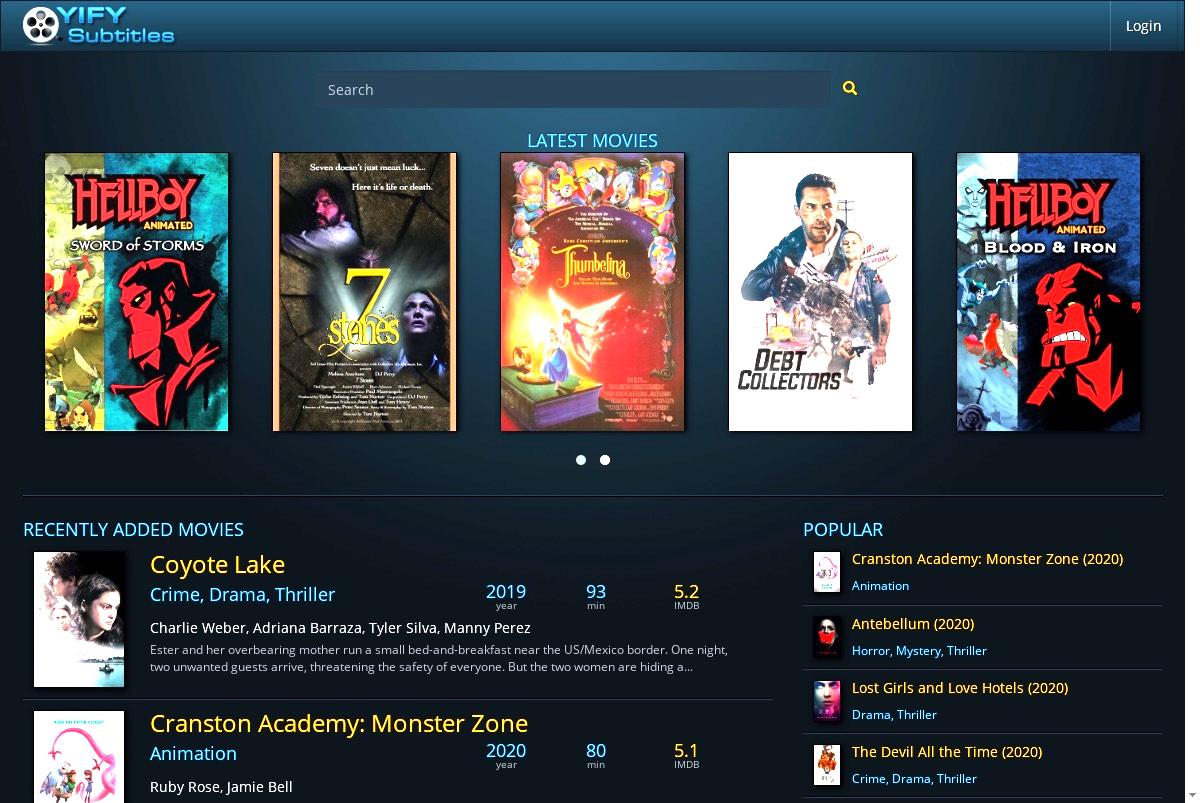Screen dimensions: 1200x803
Task: Click the Coyote Lake poster thumbnail
Action: click(x=79, y=619)
